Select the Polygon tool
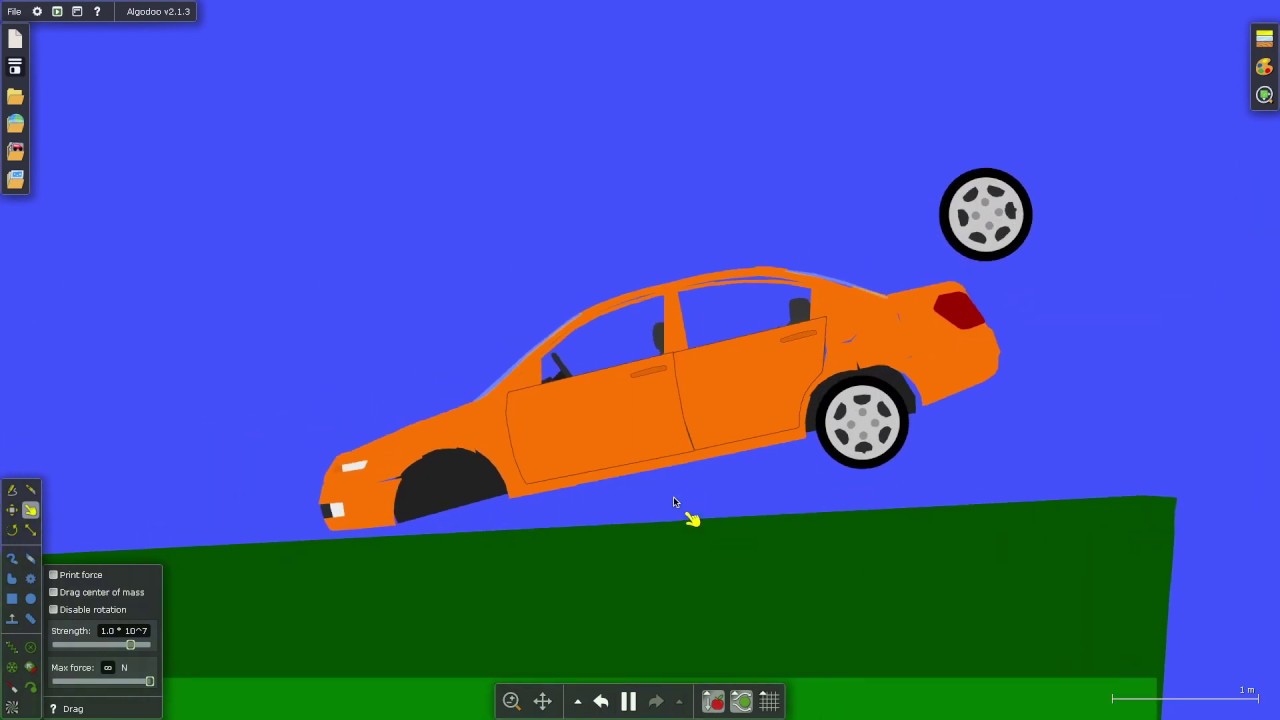Screen dimensions: 1280x720 [x=12, y=578]
